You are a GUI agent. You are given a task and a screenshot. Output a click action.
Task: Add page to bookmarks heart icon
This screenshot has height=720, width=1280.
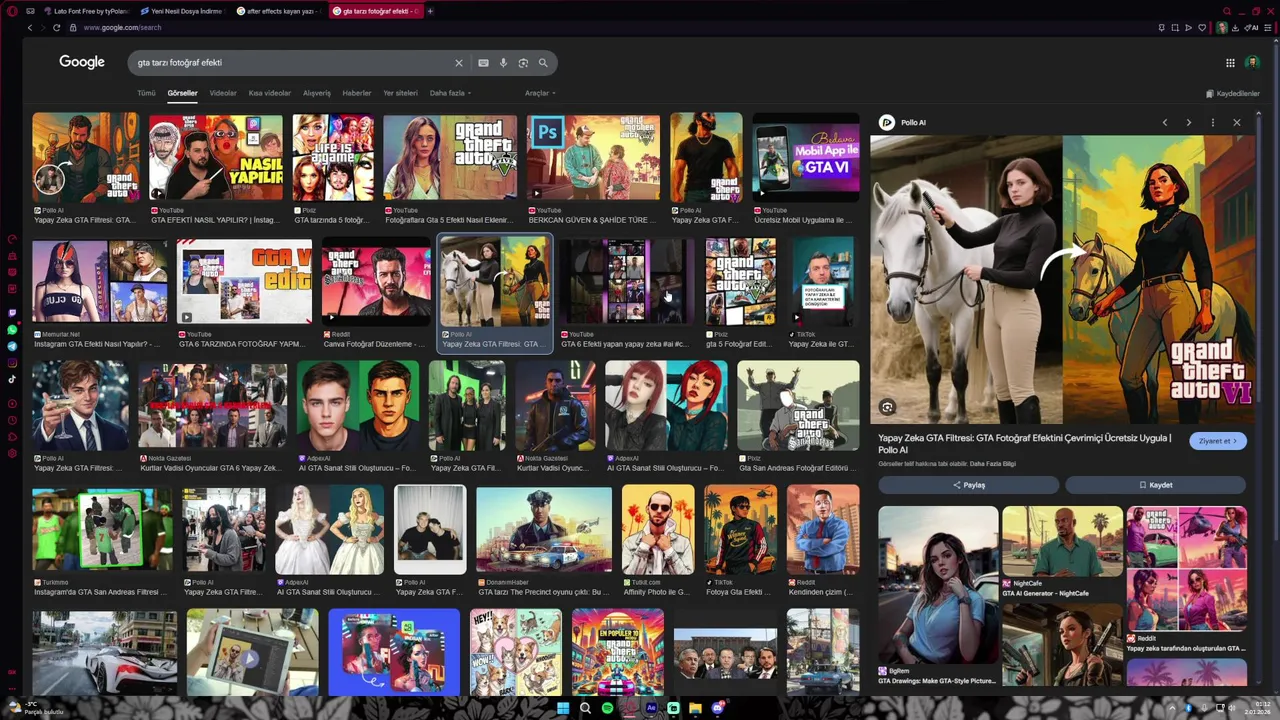coord(1202,28)
